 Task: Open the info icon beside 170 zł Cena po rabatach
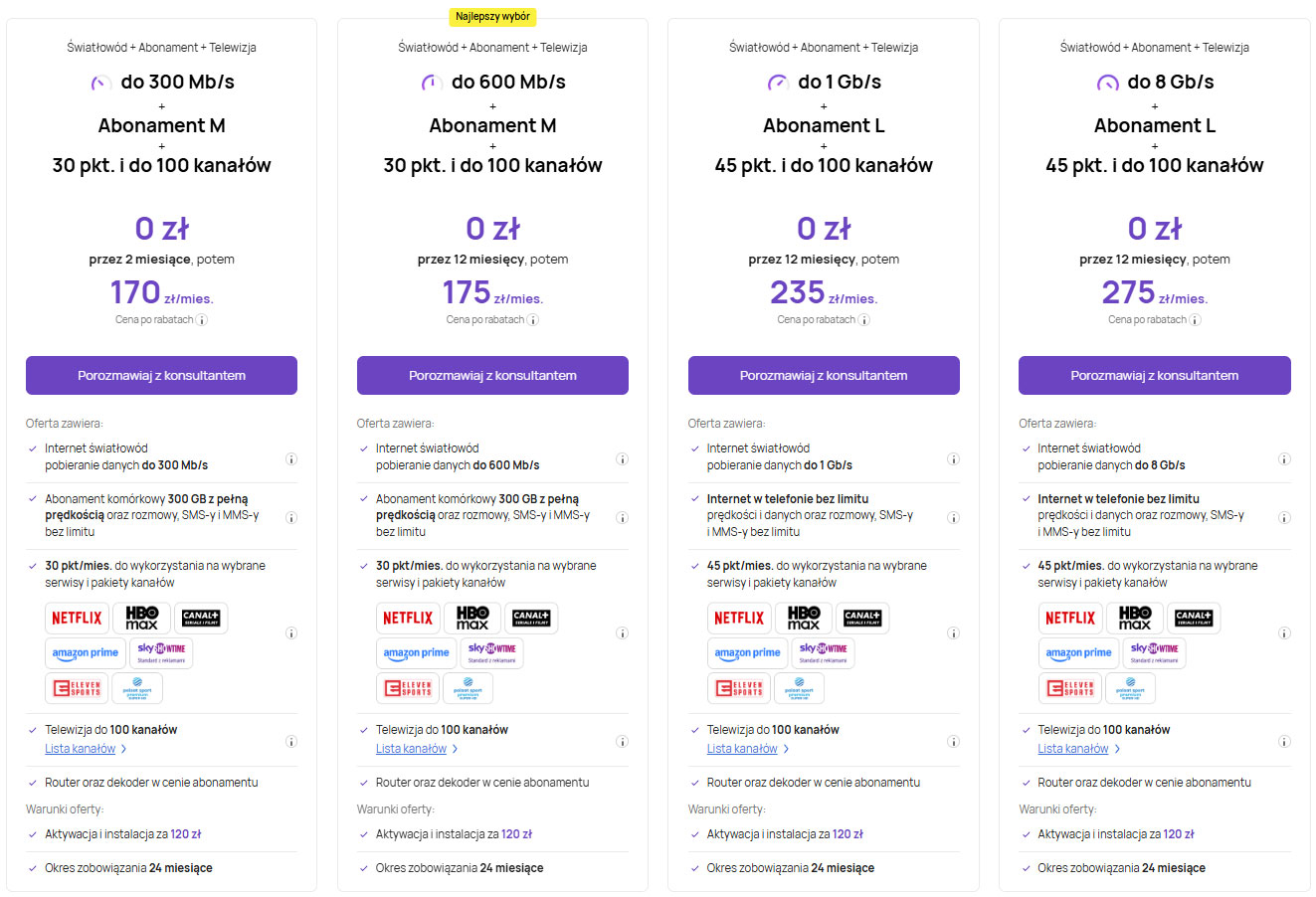click(x=202, y=320)
